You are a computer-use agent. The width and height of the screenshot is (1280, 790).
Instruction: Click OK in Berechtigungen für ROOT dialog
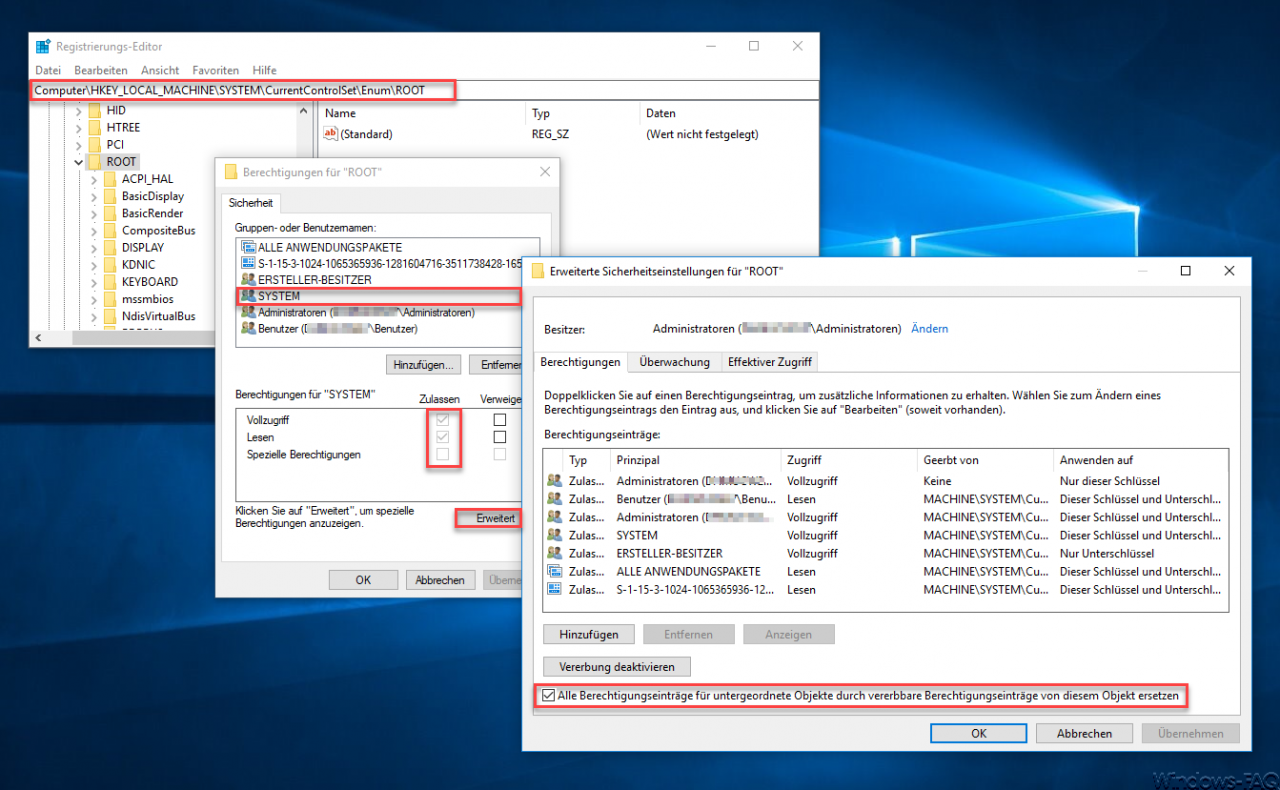click(363, 580)
